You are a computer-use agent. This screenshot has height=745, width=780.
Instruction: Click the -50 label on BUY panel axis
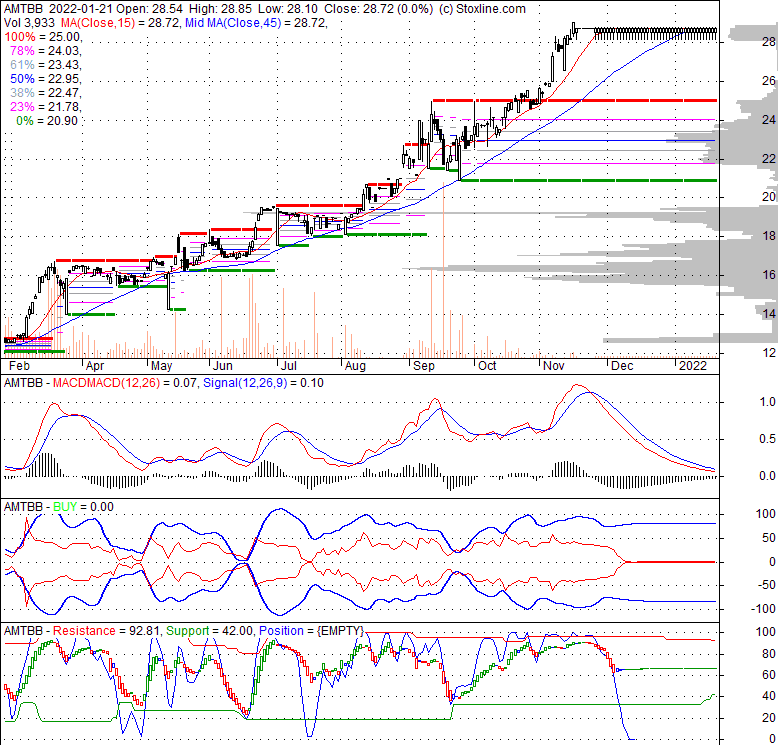(769, 585)
